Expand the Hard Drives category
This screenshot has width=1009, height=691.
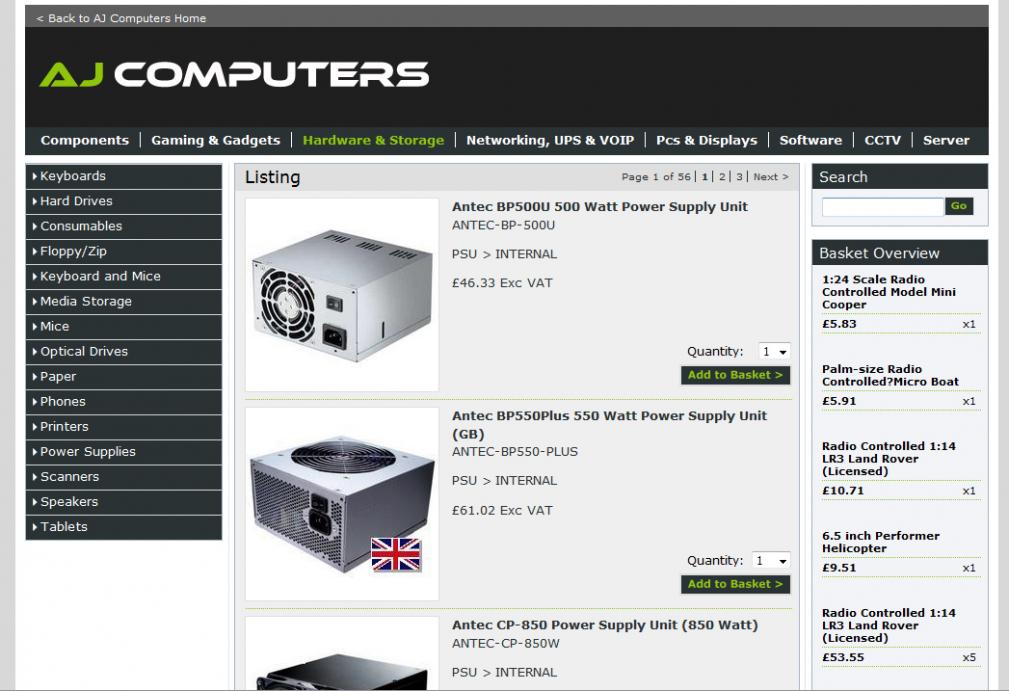click(124, 201)
